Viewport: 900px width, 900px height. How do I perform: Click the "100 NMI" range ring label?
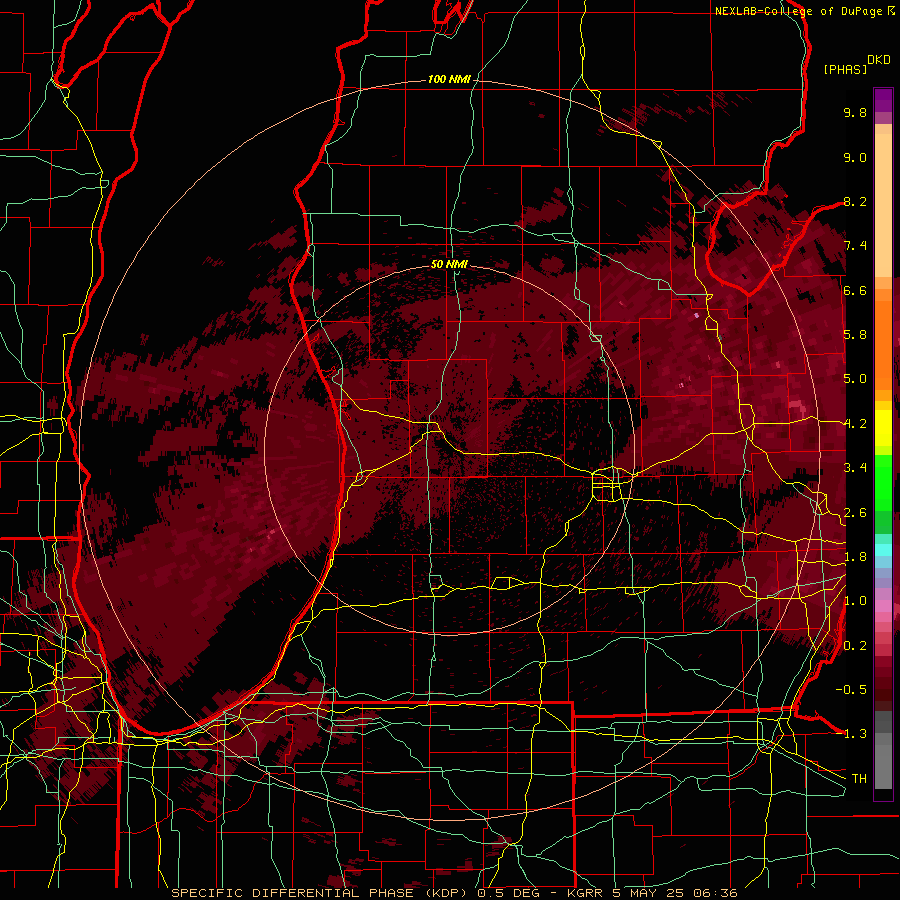tap(449, 79)
